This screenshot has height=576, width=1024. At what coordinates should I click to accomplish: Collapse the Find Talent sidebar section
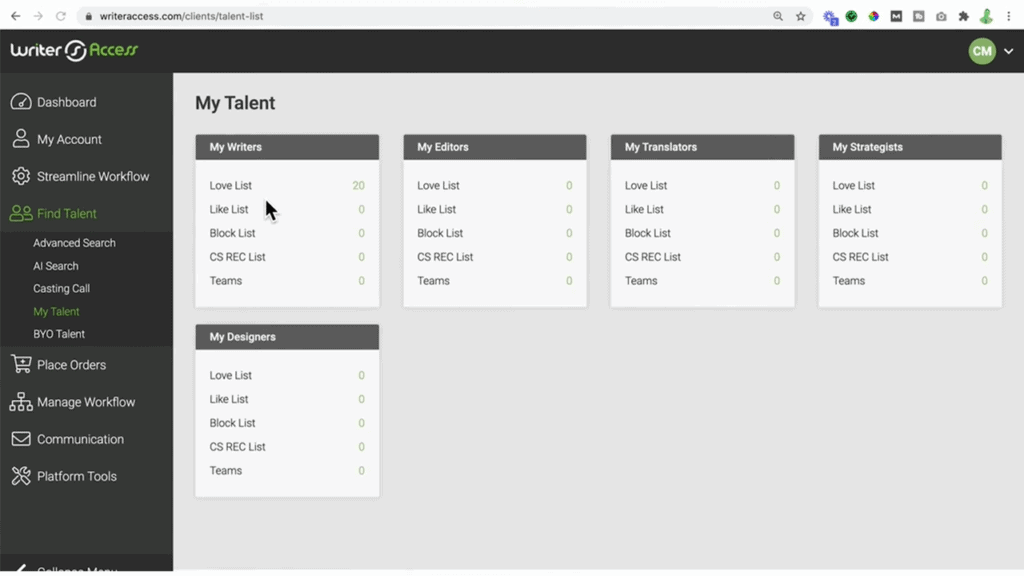tap(66, 213)
